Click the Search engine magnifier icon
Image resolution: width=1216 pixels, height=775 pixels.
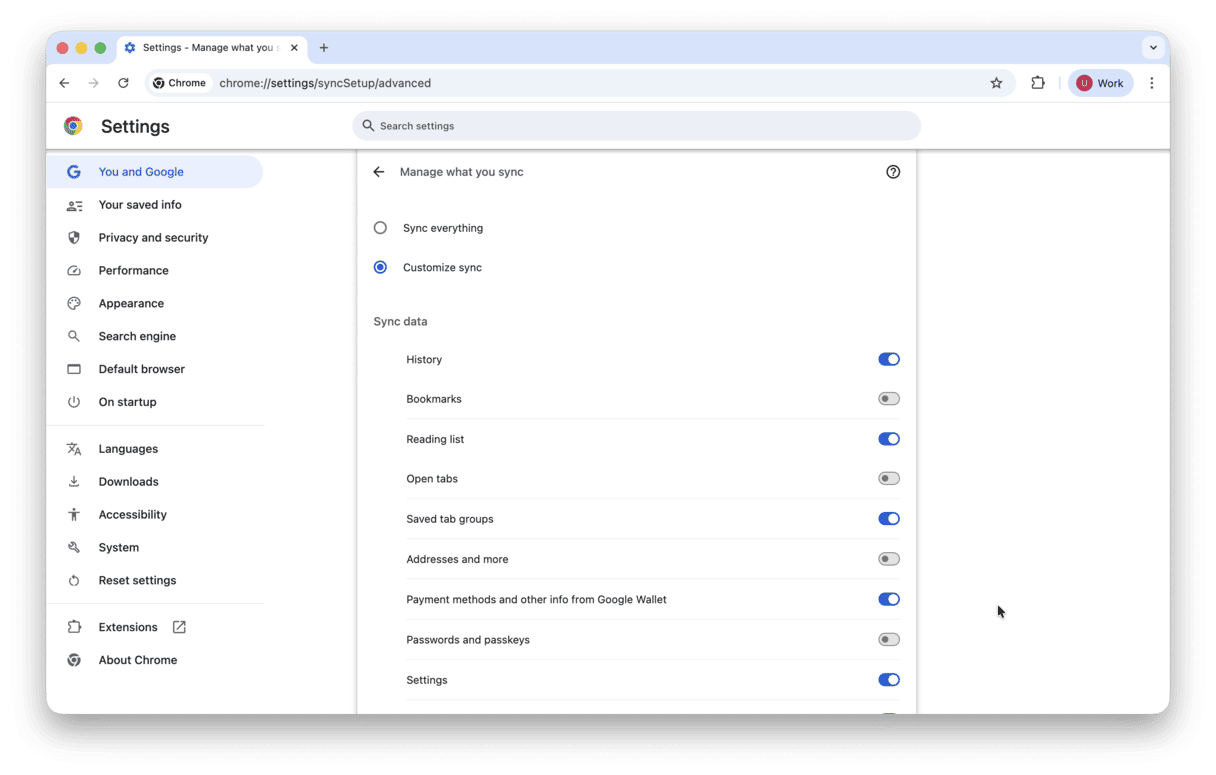click(x=74, y=335)
